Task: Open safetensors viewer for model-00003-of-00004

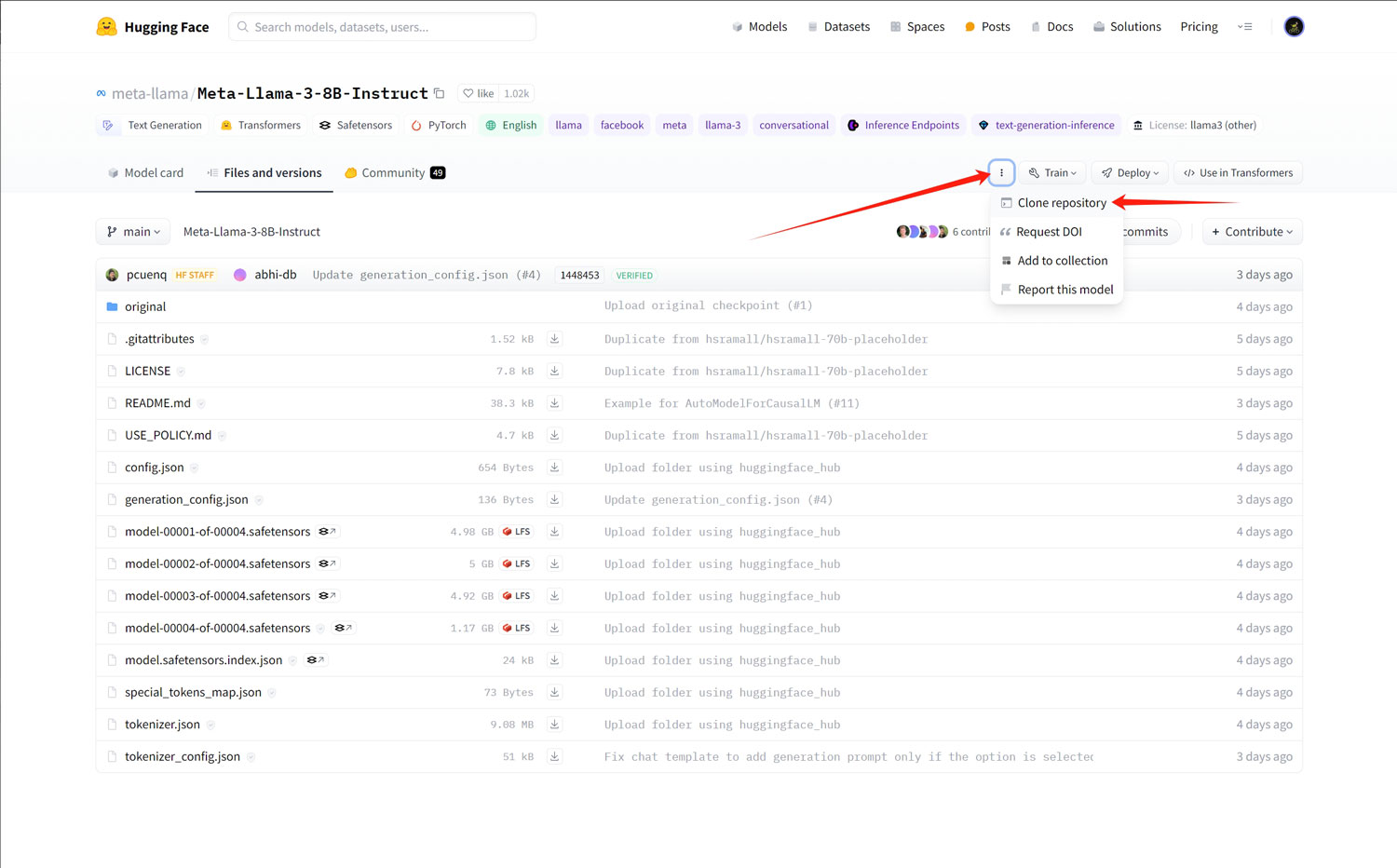Action: tap(327, 596)
